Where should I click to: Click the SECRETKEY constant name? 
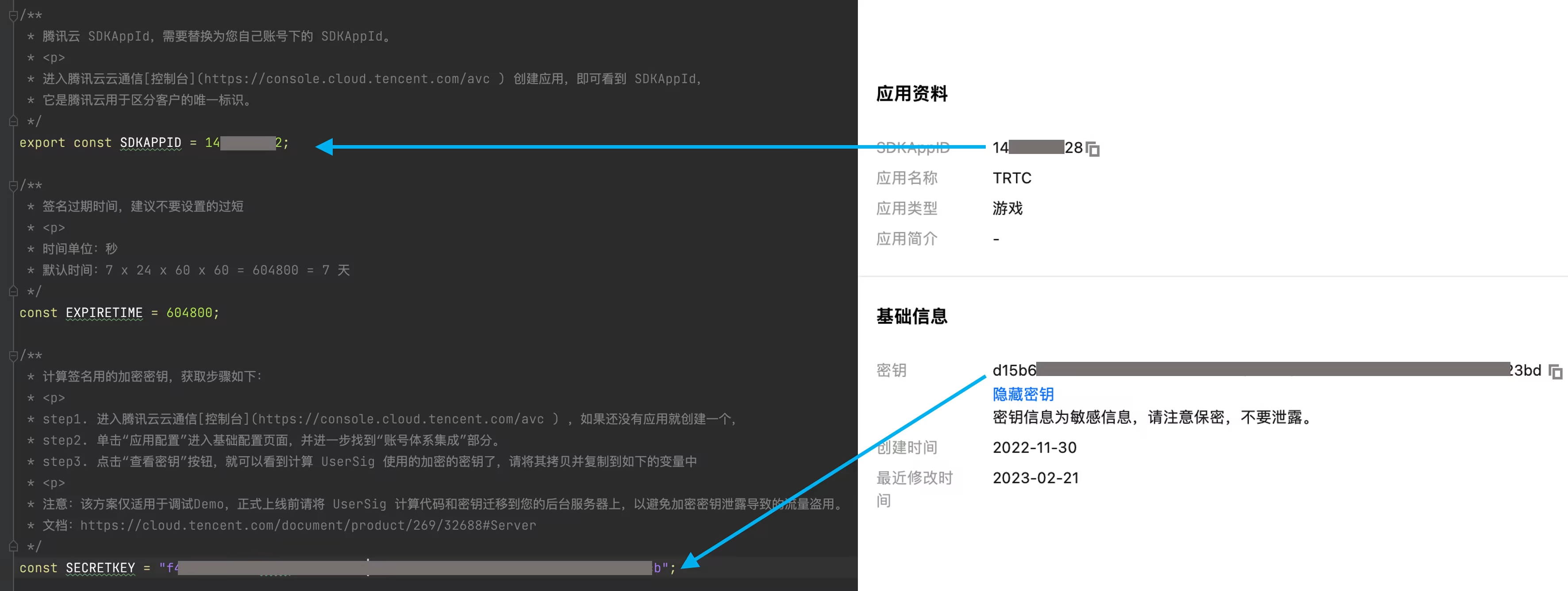pyautogui.click(x=100, y=568)
